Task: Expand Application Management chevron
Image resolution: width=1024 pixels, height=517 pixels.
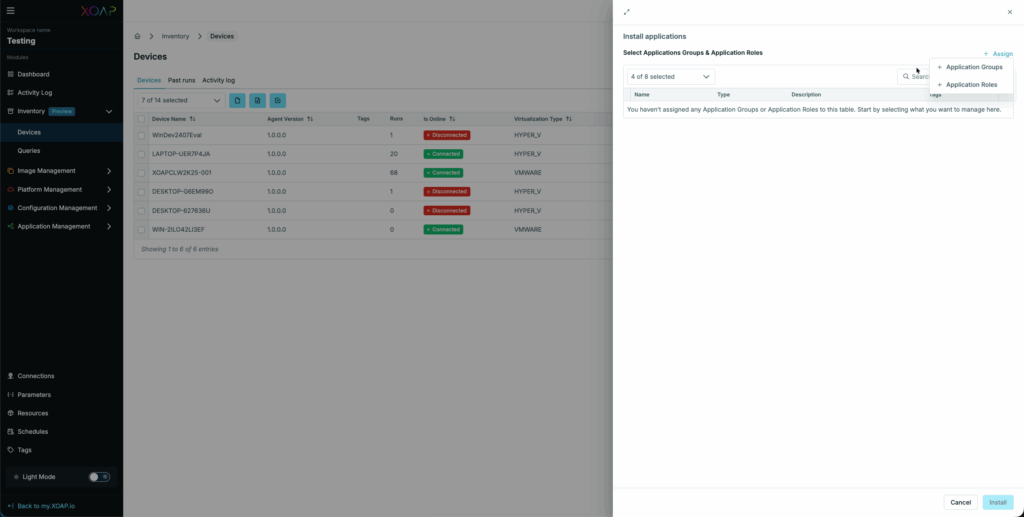Action: click(x=109, y=227)
